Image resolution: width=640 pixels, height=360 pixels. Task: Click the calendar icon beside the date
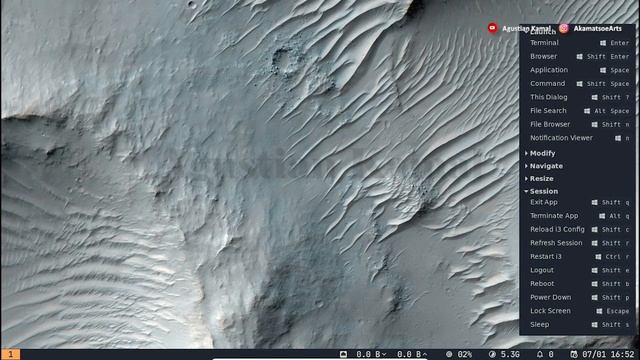click(574, 354)
